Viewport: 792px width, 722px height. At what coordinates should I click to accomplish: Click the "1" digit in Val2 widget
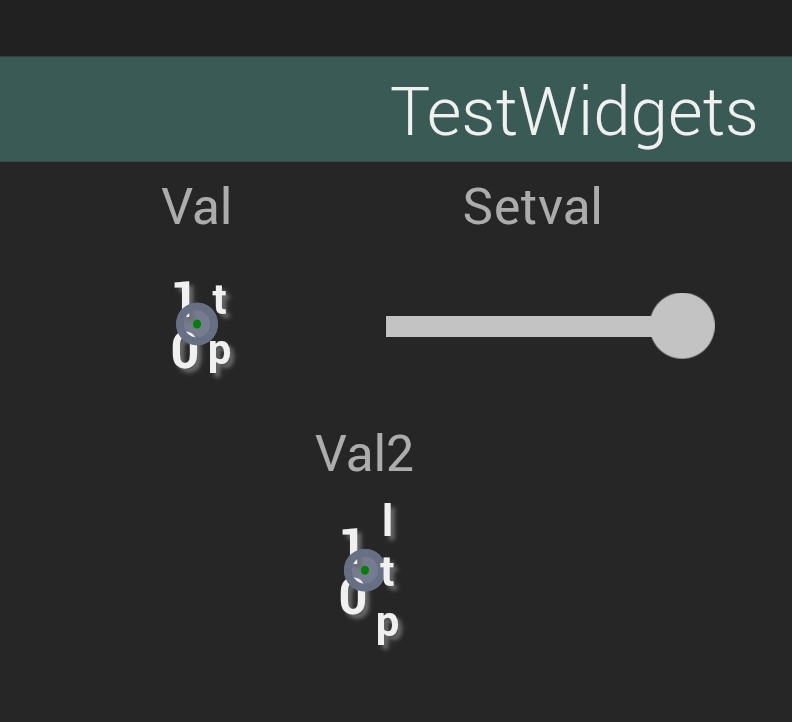pyautogui.click(x=351, y=541)
